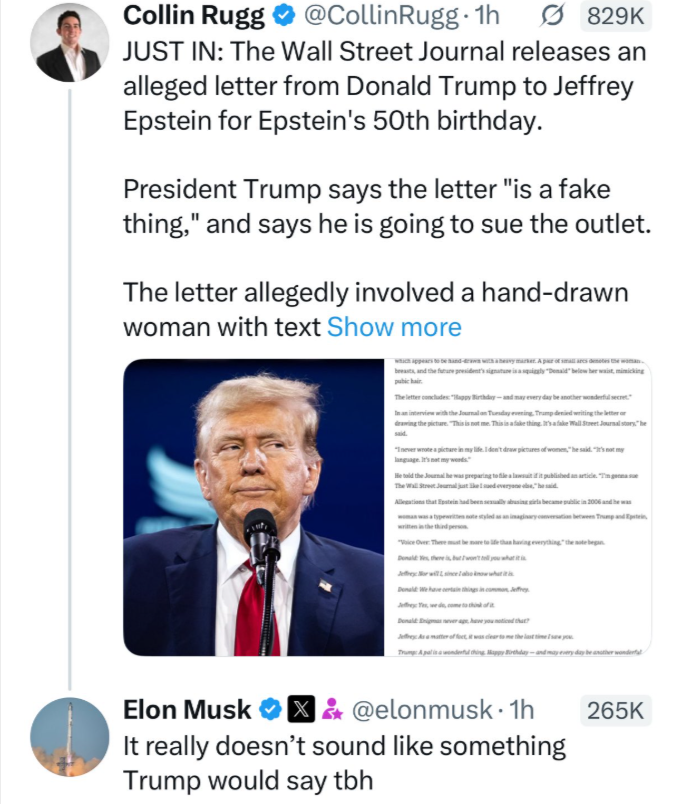
Task: Click the X logo affiliation badge
Action: (x=300, y=710)
